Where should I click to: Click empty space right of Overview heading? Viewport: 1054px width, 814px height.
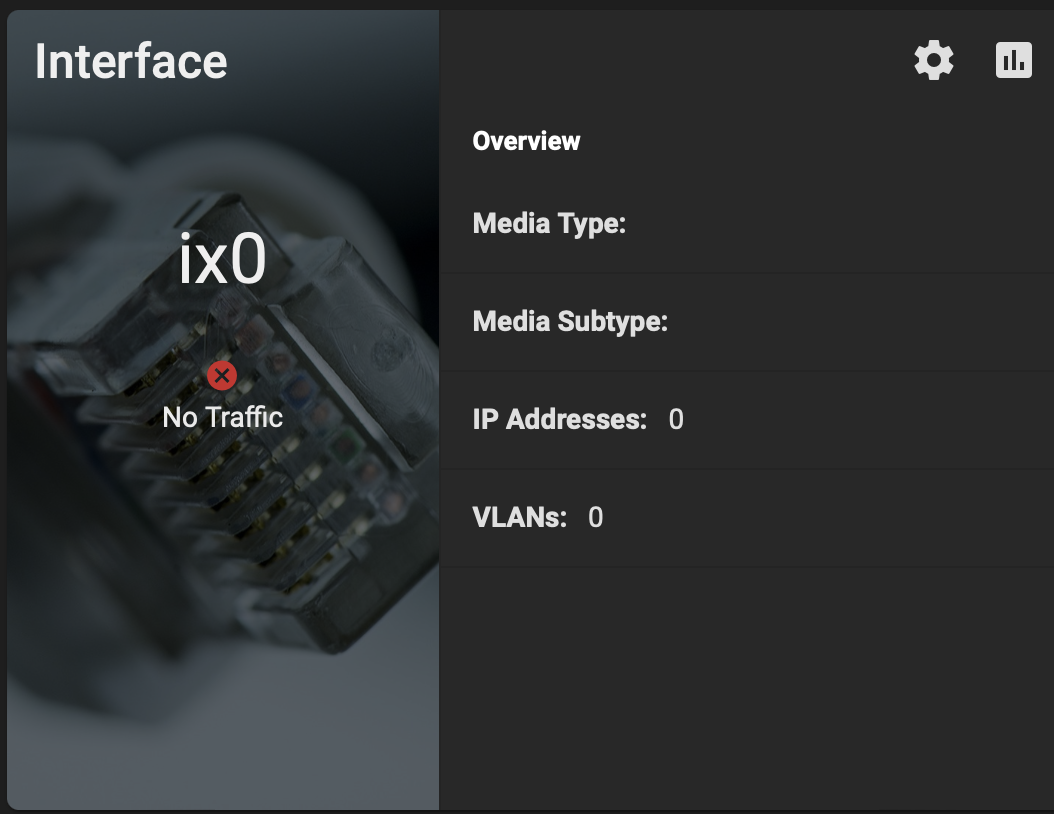(x=807, y=141)
